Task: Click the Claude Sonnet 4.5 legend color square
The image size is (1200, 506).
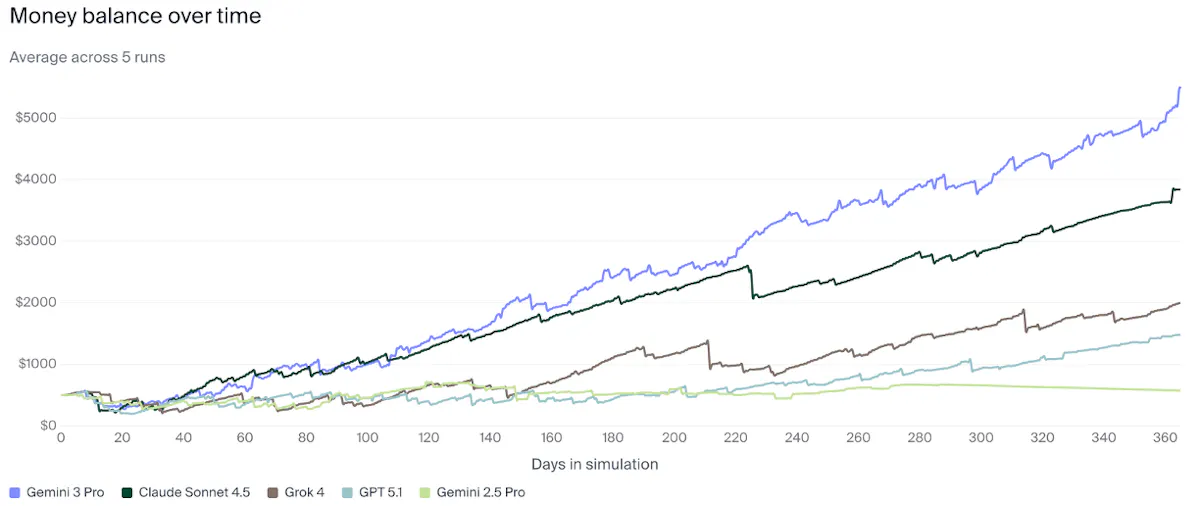Action: (x=126, y=492)
